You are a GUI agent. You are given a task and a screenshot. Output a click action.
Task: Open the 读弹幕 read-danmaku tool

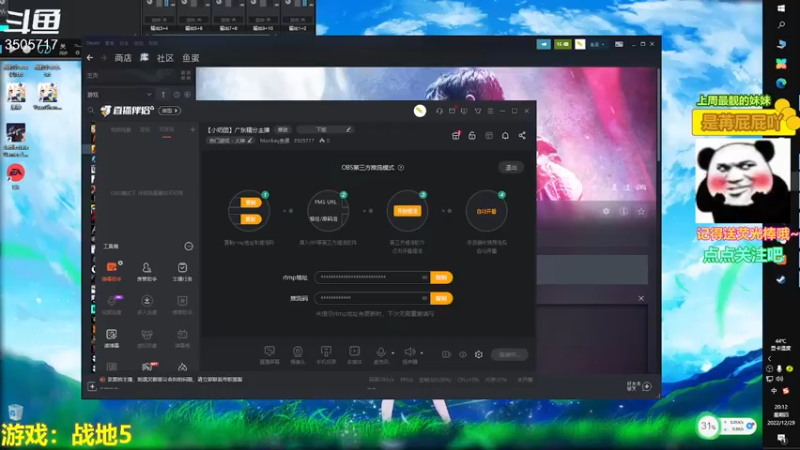(111, 338)
